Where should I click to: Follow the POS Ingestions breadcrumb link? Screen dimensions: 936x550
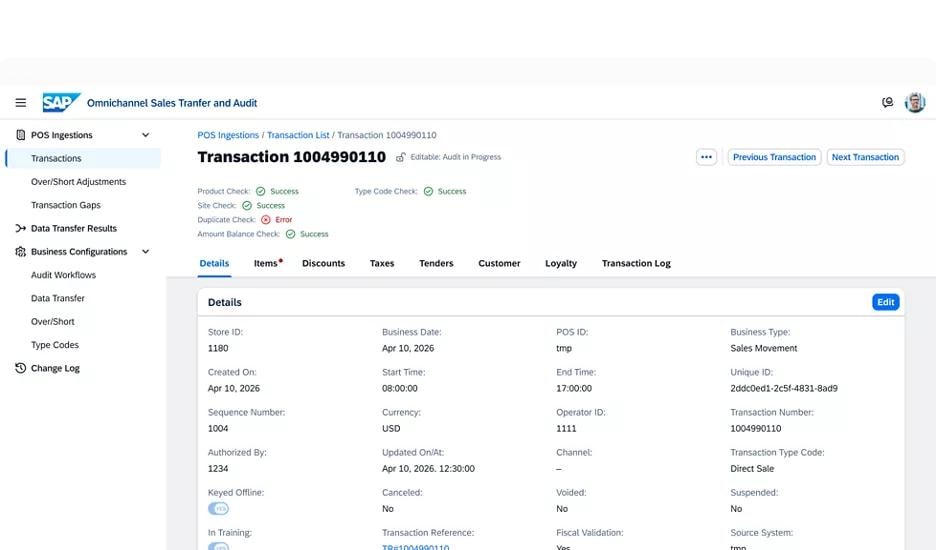point(228,135)
